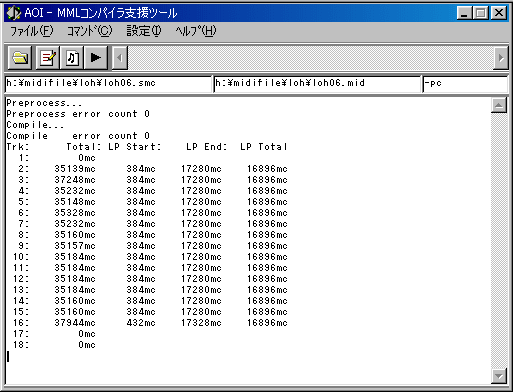Image resolution: width=513 pixels, height=392 pixels.
Task: Click the "LP End:" column header
Action: 207,147
